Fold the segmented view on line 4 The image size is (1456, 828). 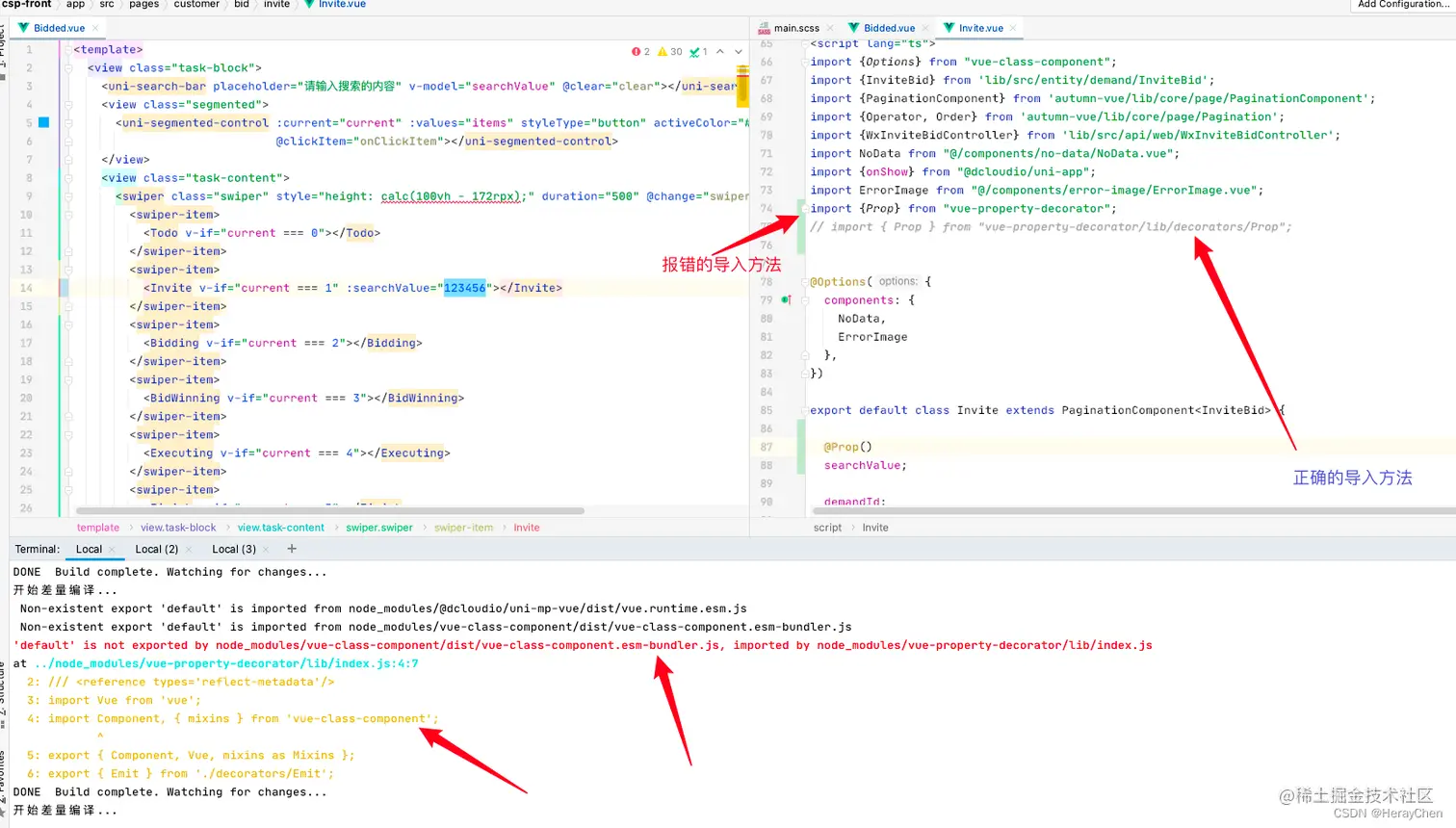click(68, 104)
